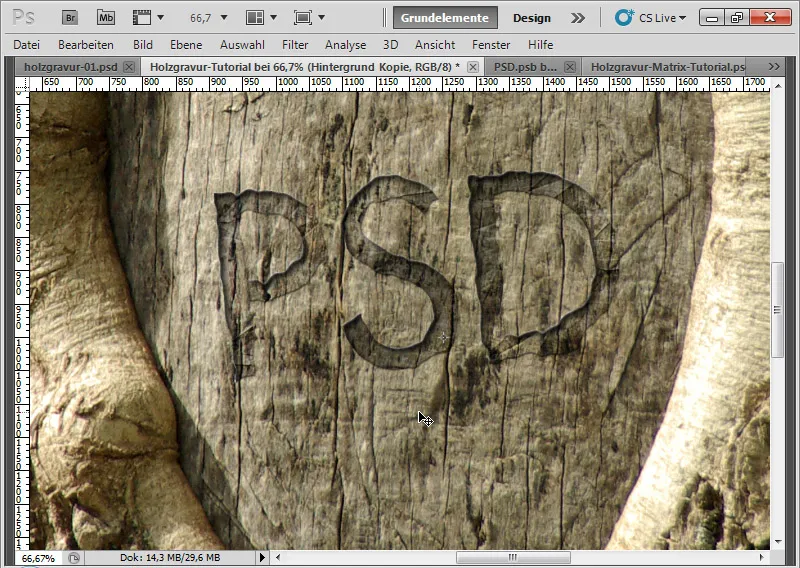Screen dimensions: 800x568
Task: Close the holzgravur-01.psd tab
Action: point(129,67)
